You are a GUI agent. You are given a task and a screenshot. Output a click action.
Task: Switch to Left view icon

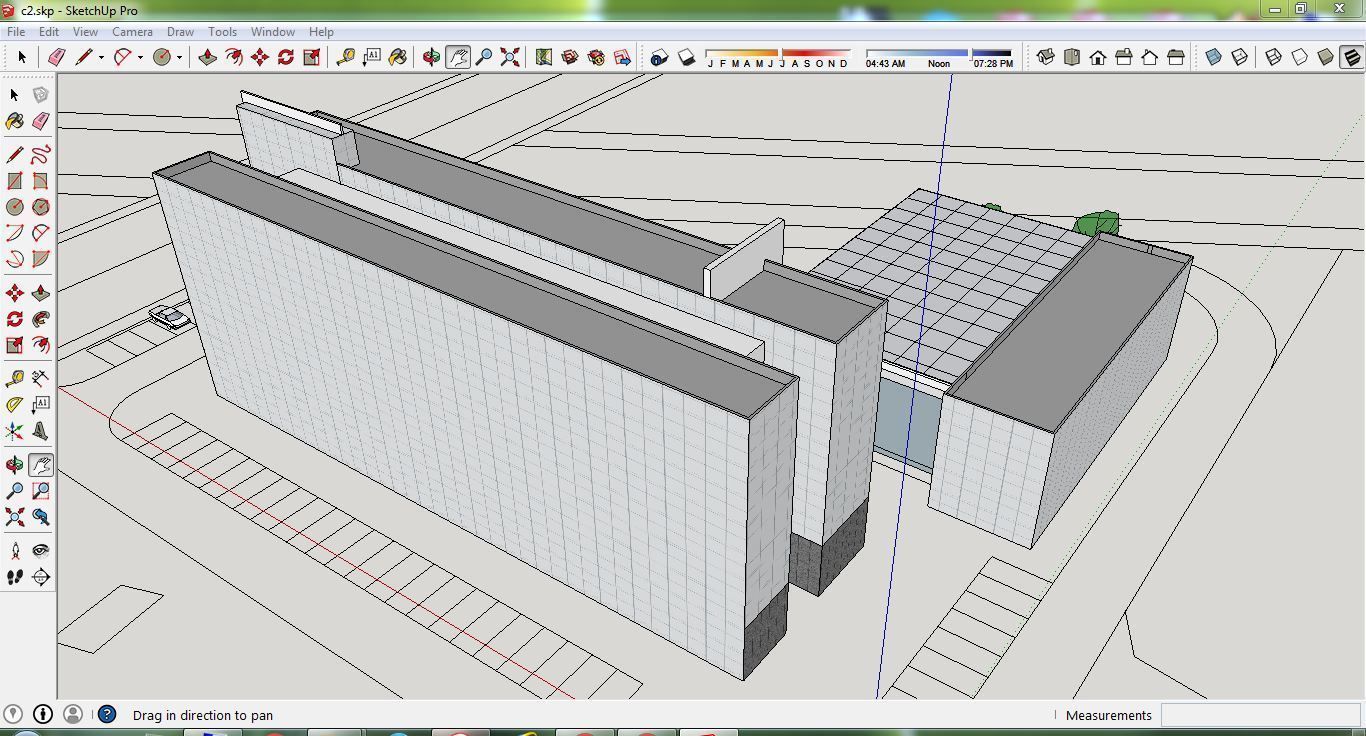(1176, 57)
